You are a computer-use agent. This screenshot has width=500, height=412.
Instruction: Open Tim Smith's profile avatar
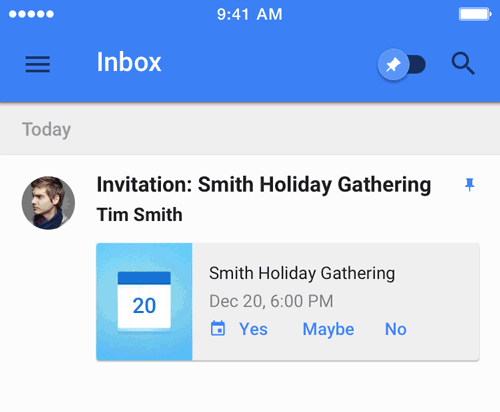click(48, 203)
